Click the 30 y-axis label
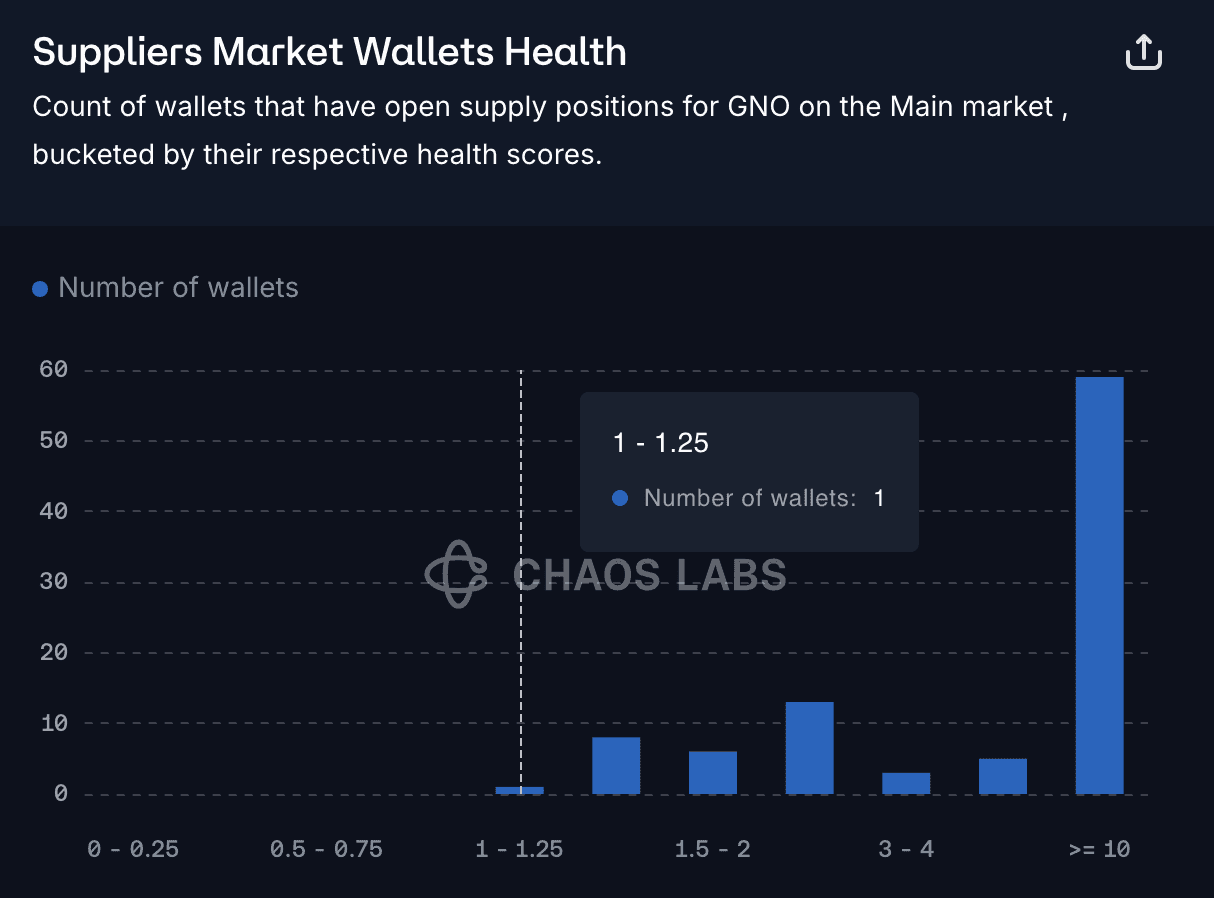1214x898 pixels. 54,582
